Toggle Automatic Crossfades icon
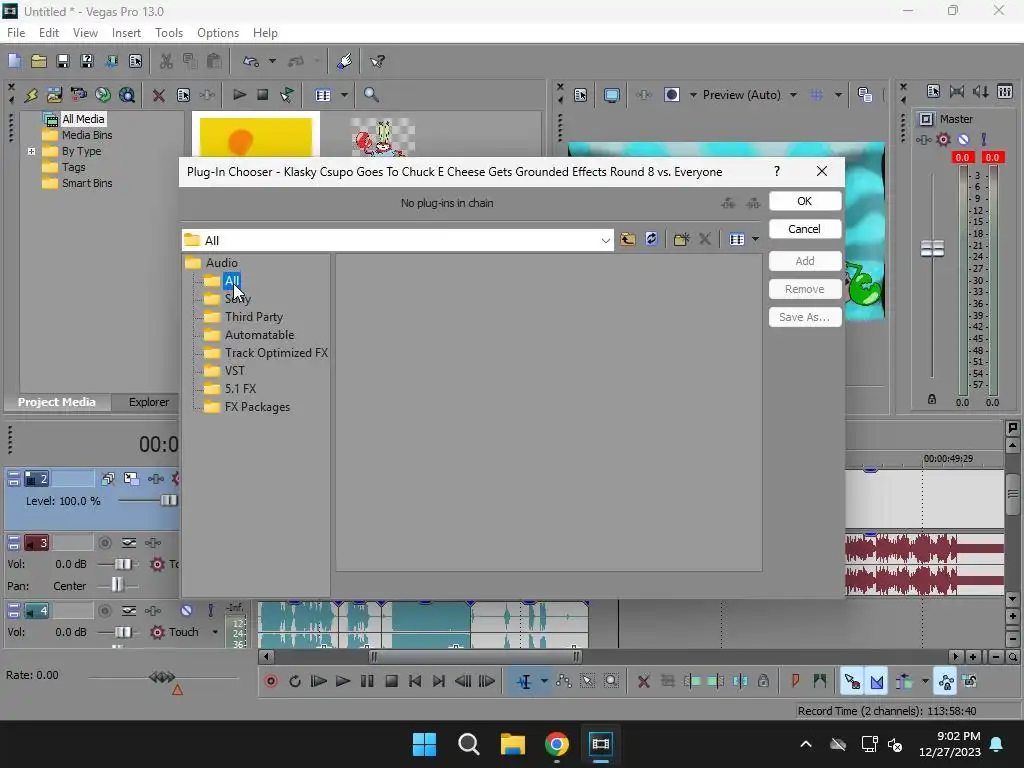This screenshot has width=1024, height=768. click(877, 682)
